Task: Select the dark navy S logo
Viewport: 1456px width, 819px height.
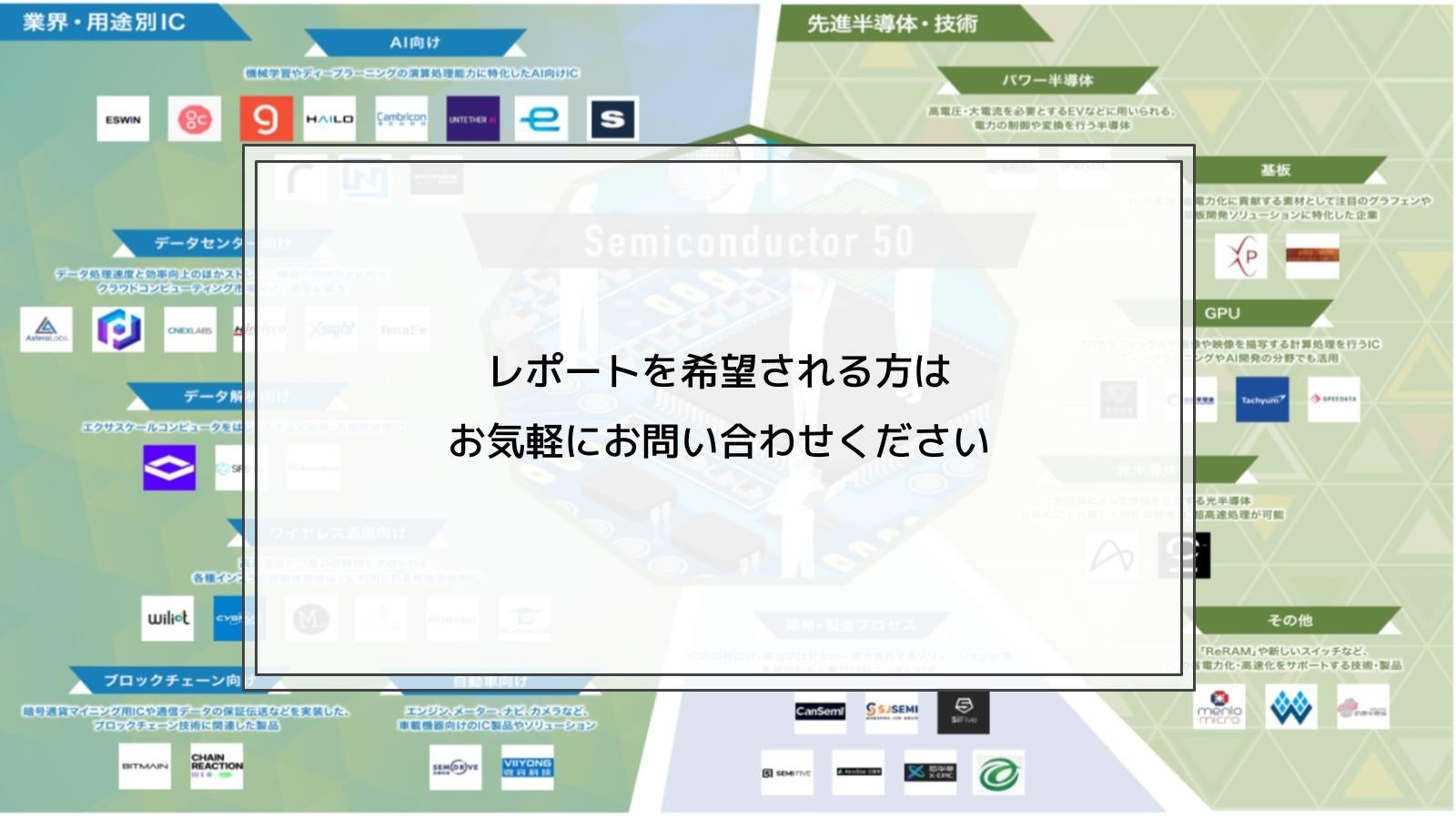Action: pos(612,119)
